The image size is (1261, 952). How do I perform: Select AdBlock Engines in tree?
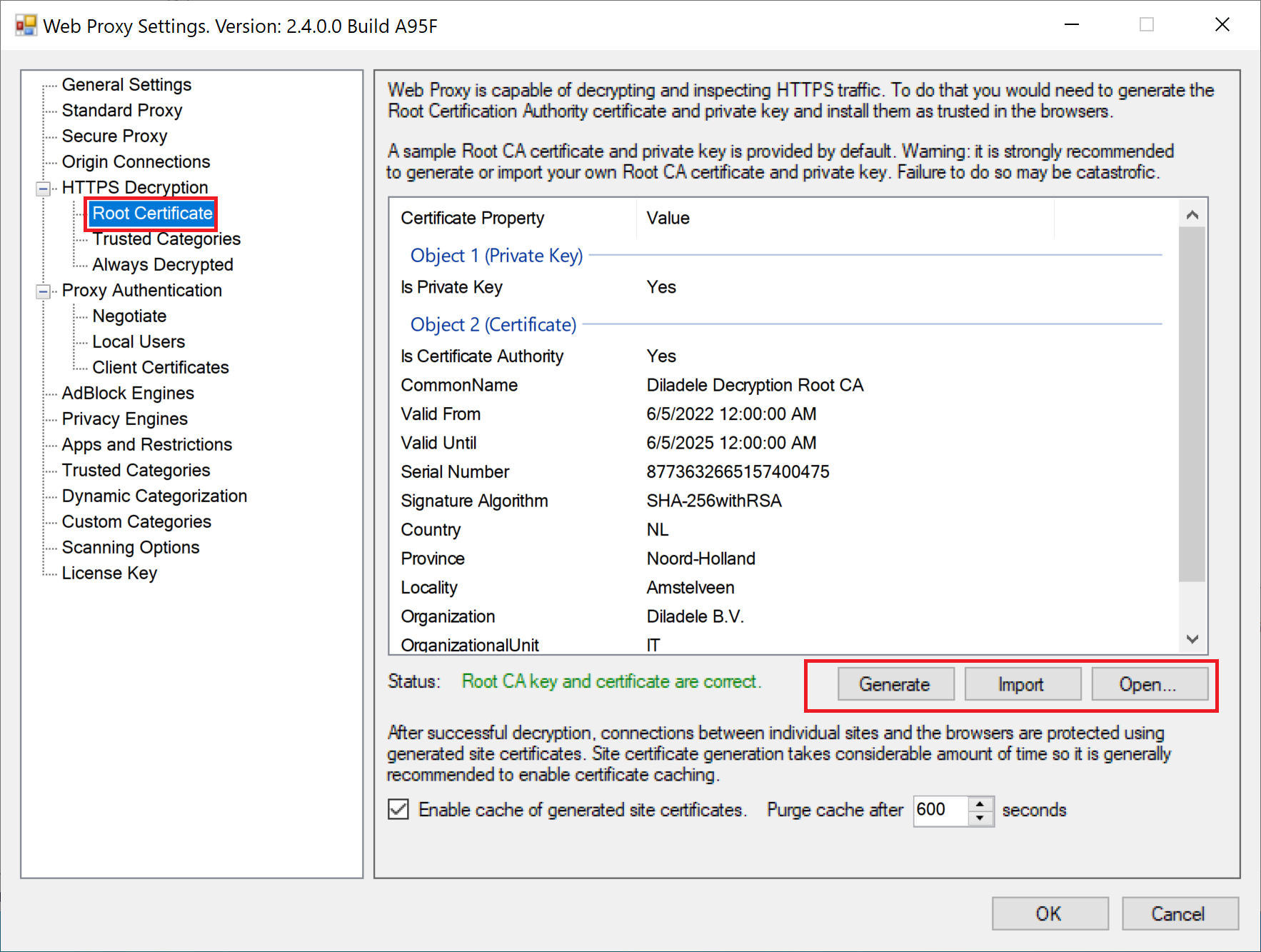128,393
